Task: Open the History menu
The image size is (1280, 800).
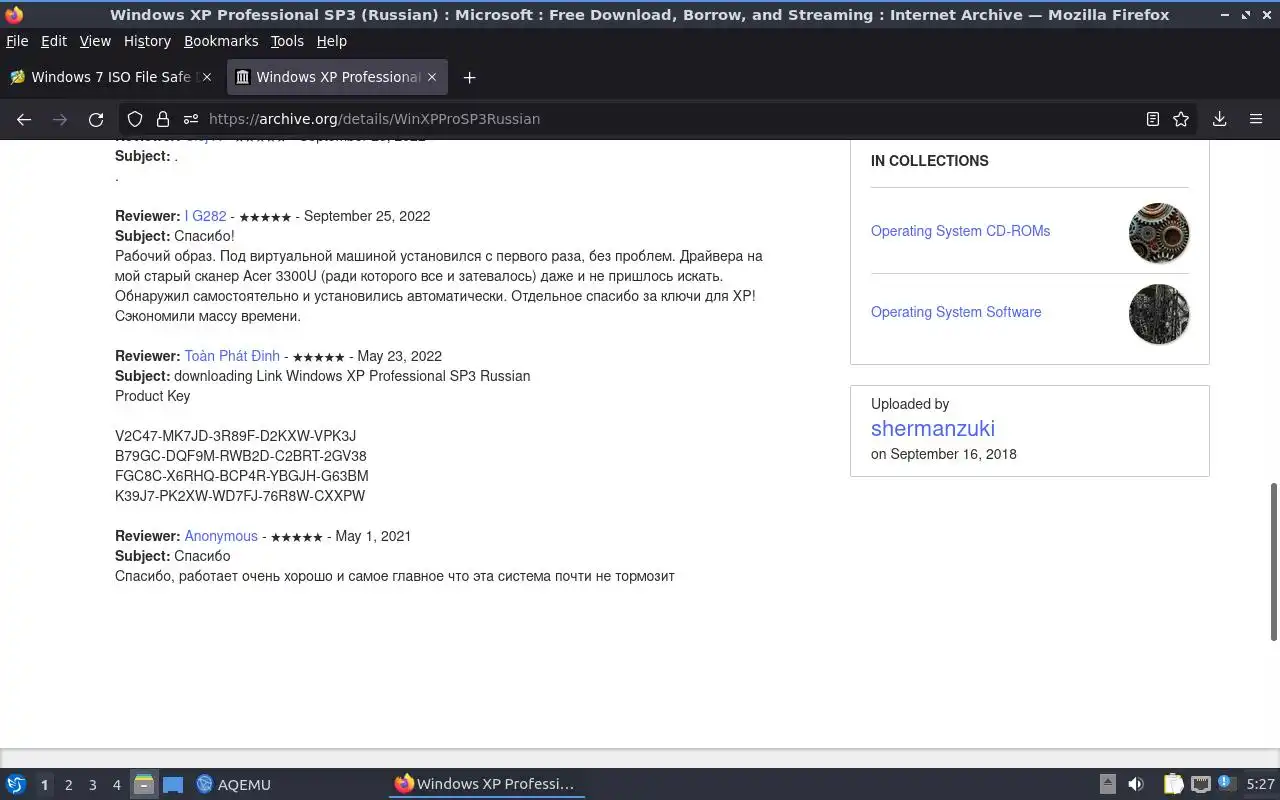Action: [147, 41]
